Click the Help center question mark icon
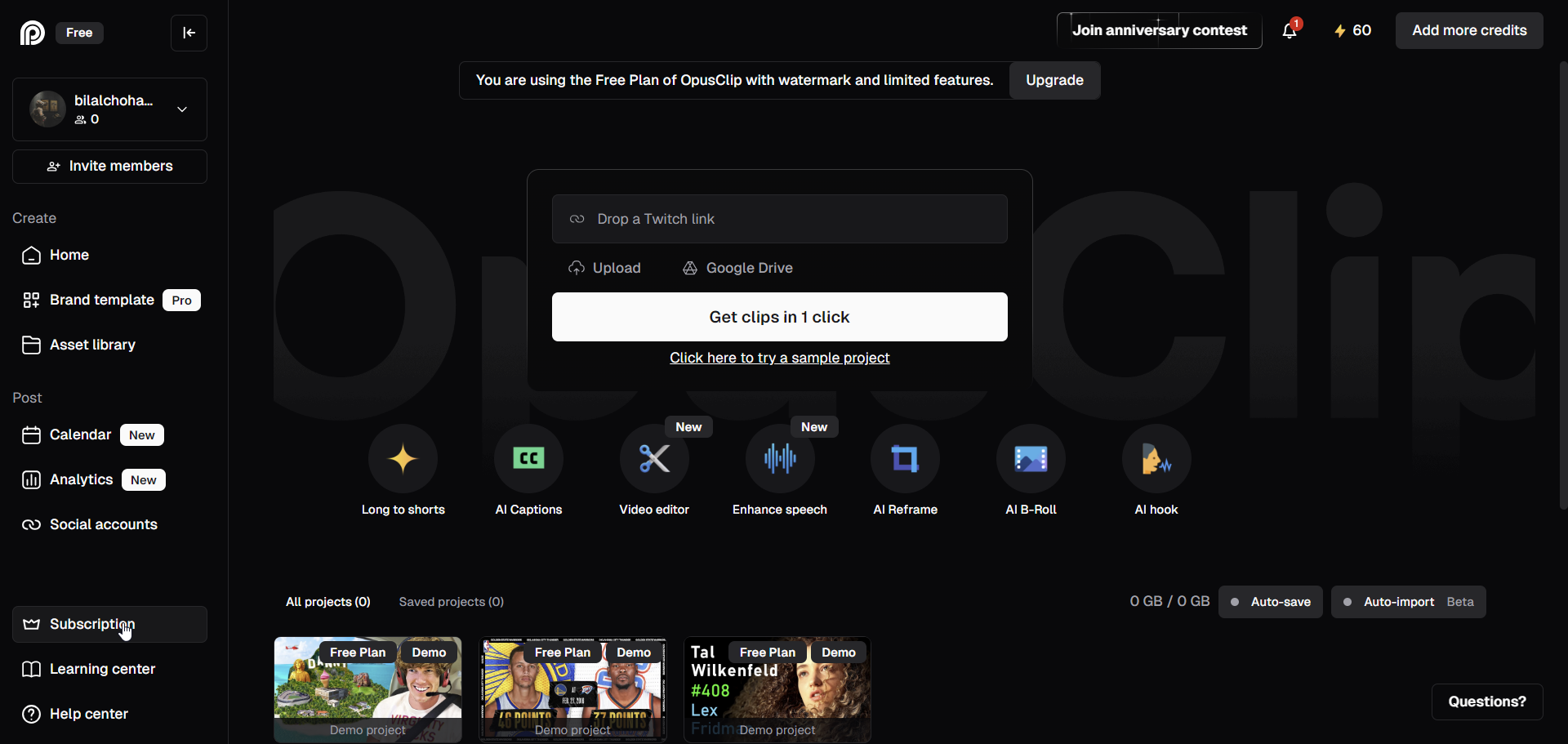This screenshot has height=744, width=1568. [31, 715]
